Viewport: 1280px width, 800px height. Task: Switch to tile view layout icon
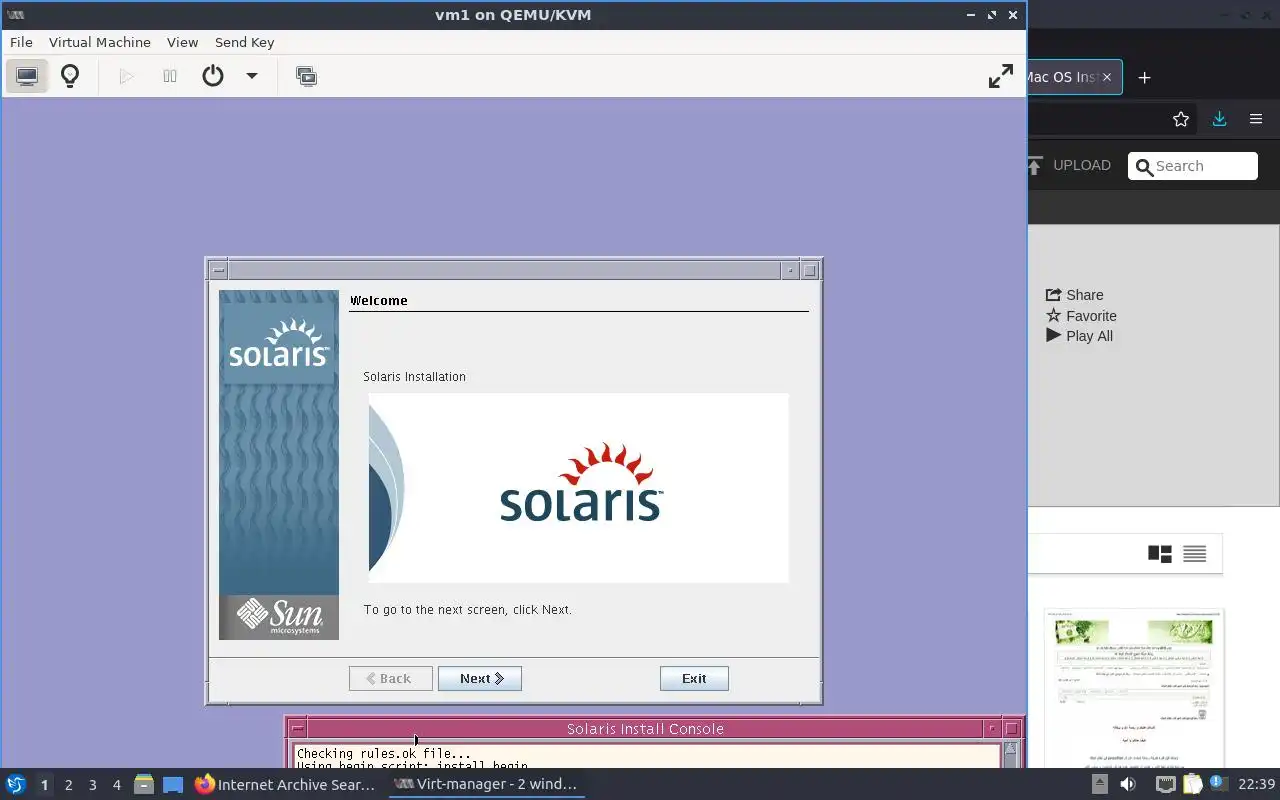pos(1160,554)
